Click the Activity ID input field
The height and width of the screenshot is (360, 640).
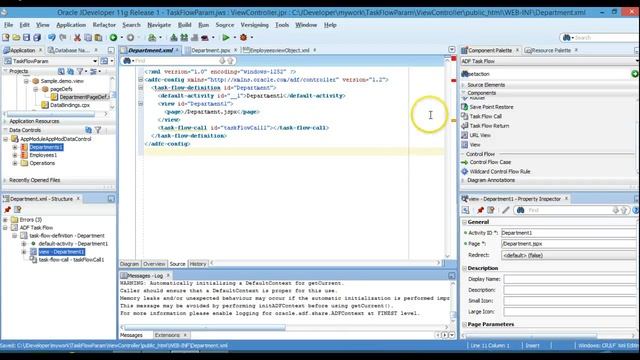pos(569,233)
